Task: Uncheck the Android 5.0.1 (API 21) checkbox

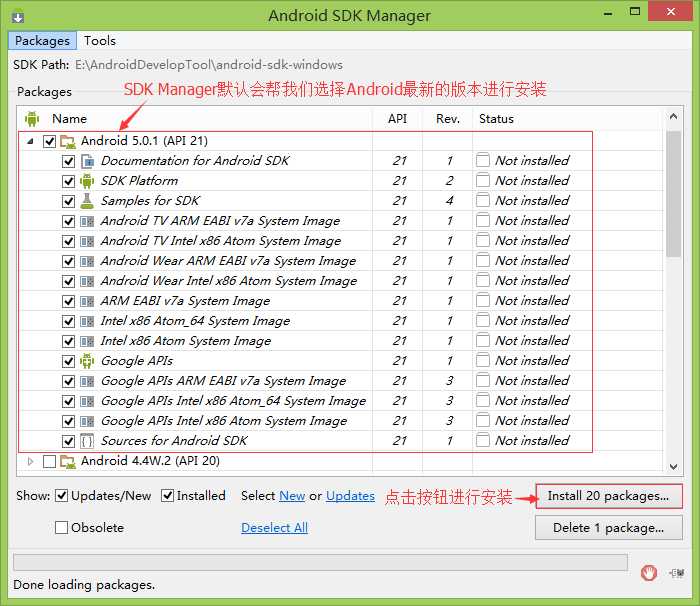Action: [x=50, y=142]
